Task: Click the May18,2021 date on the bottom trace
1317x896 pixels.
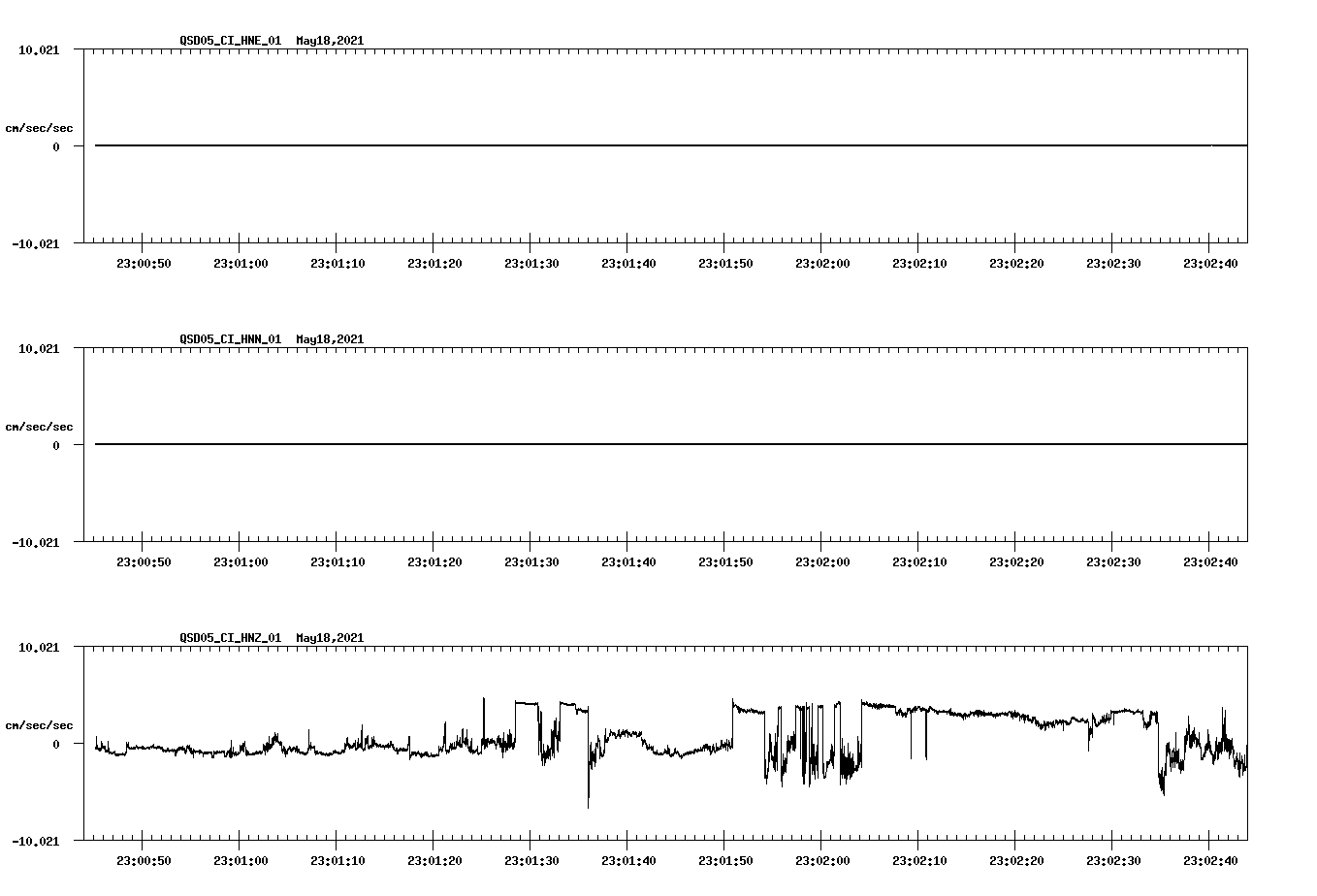Action: coord(330,638)
